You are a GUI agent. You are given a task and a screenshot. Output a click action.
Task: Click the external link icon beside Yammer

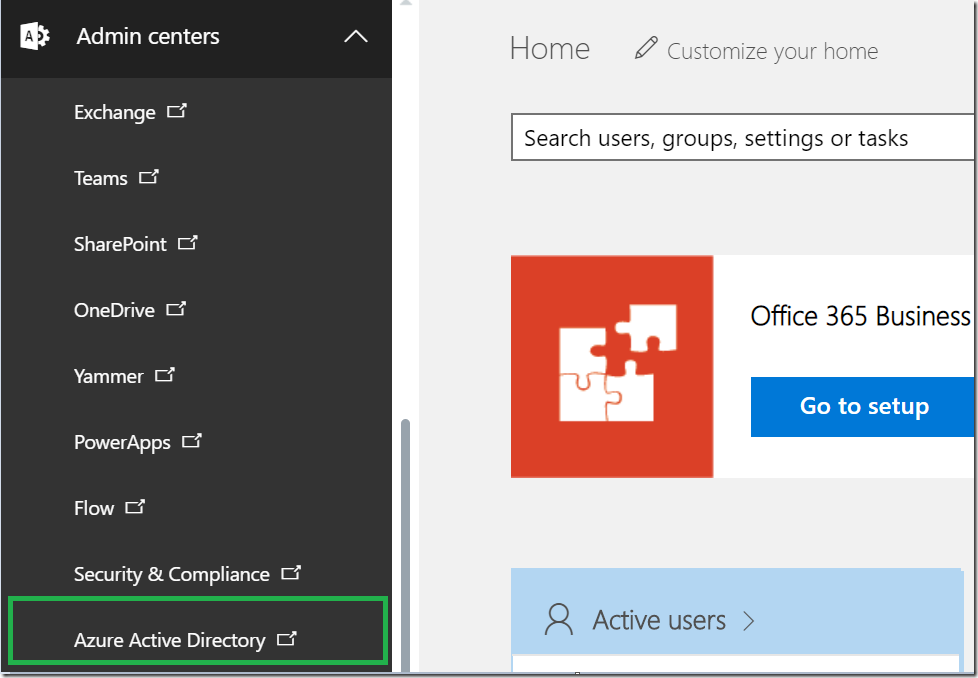point(165,375)
